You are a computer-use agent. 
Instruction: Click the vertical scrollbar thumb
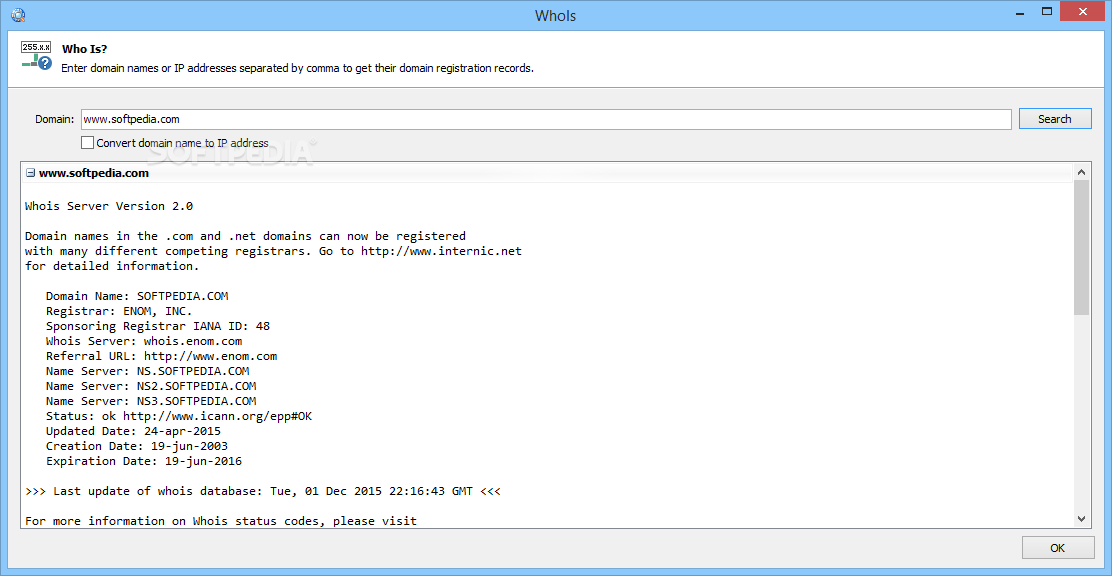click(1082, 247)
